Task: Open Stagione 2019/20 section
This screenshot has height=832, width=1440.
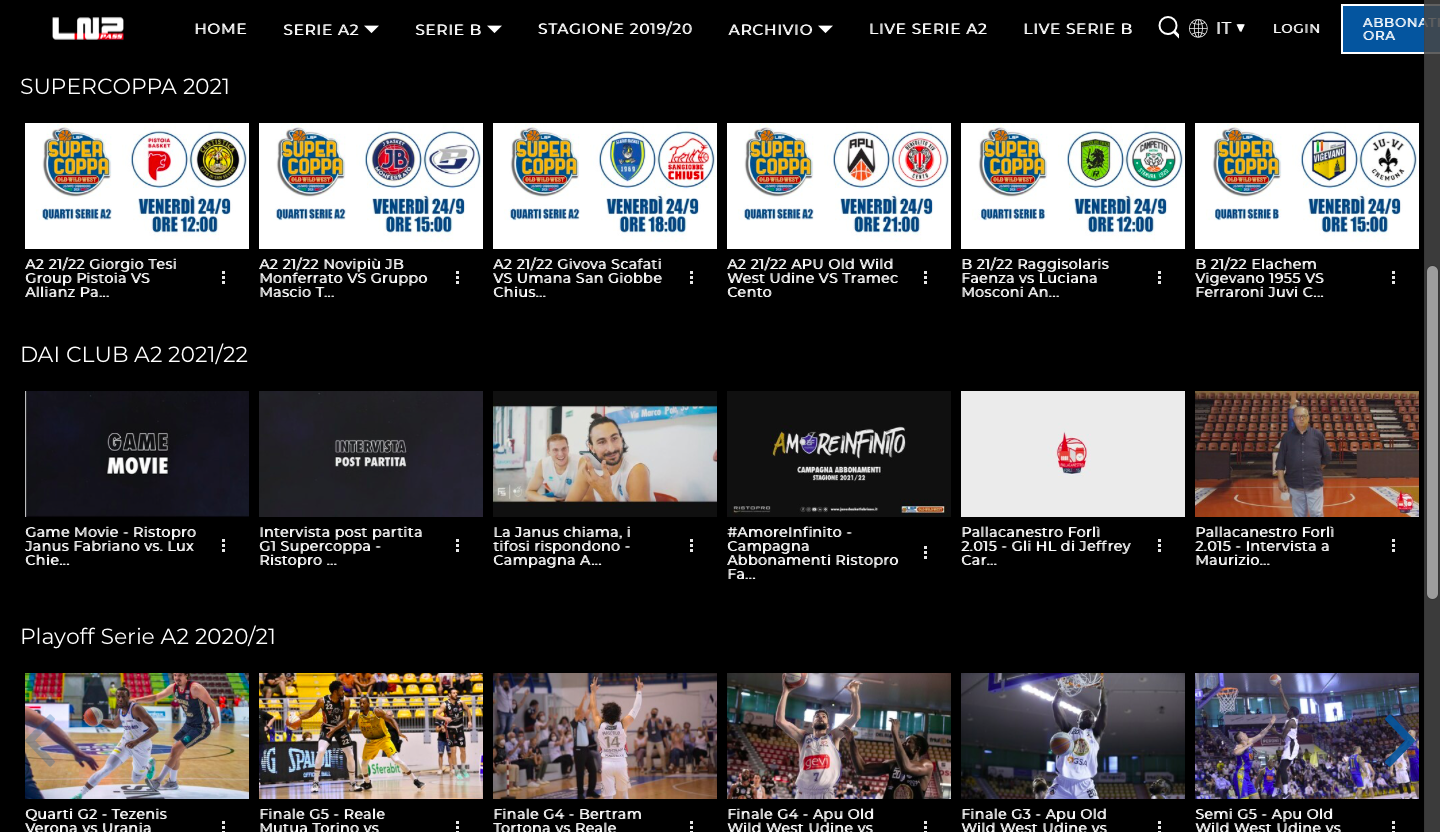Action: 615,29
